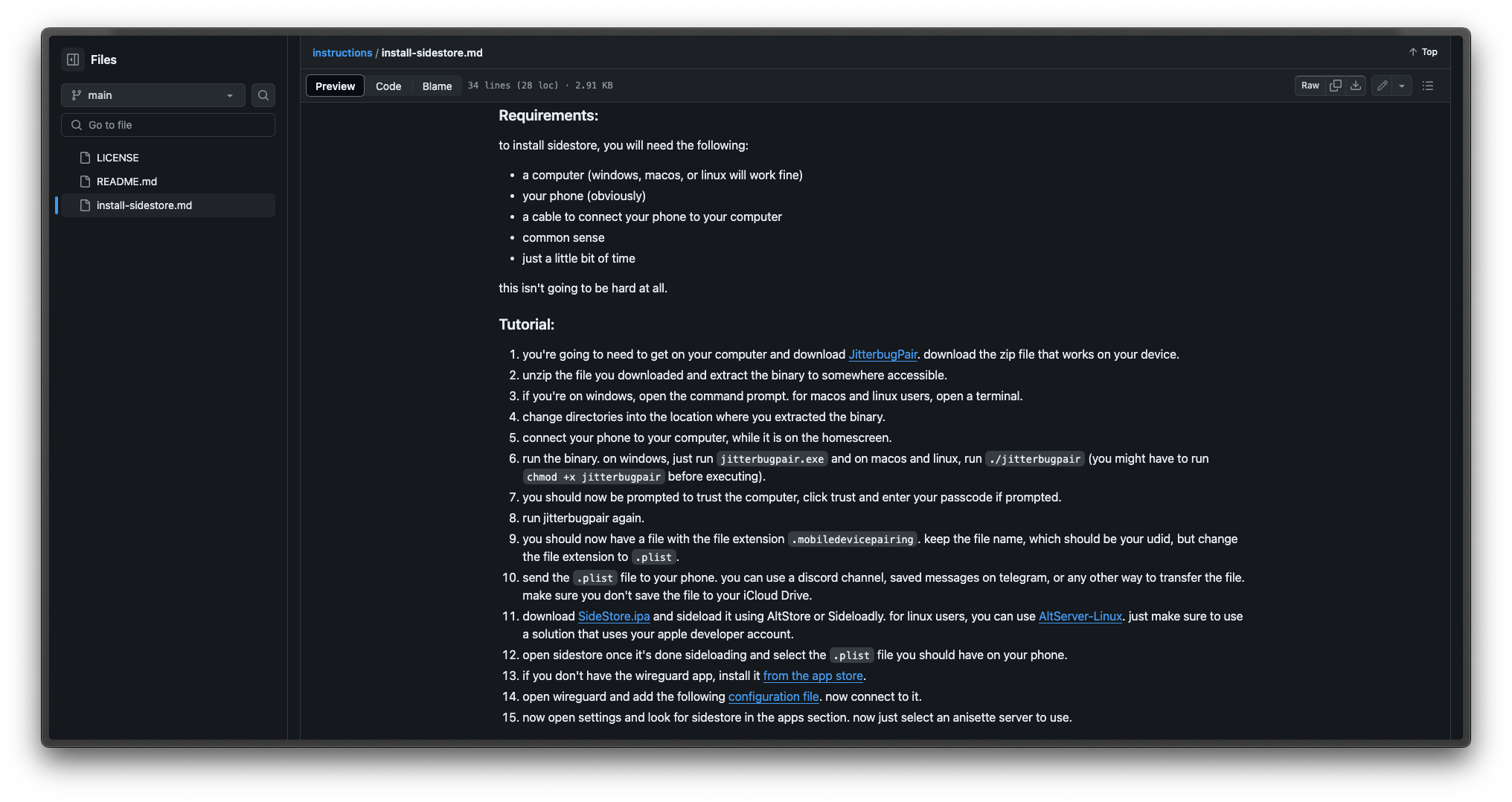Expand more edit options caret
The height and width of the screenshot is (802, 1512).
(x=1402, y=86)
